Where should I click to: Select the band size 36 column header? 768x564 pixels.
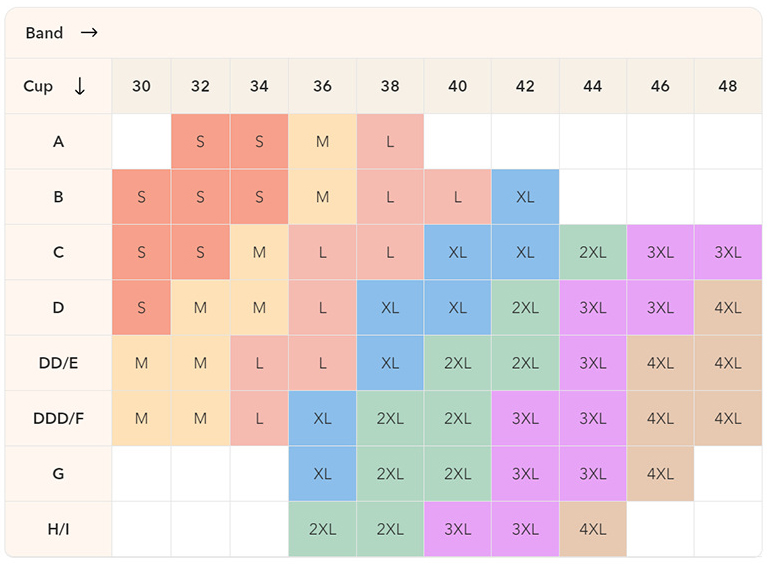[x=322, y=86]
